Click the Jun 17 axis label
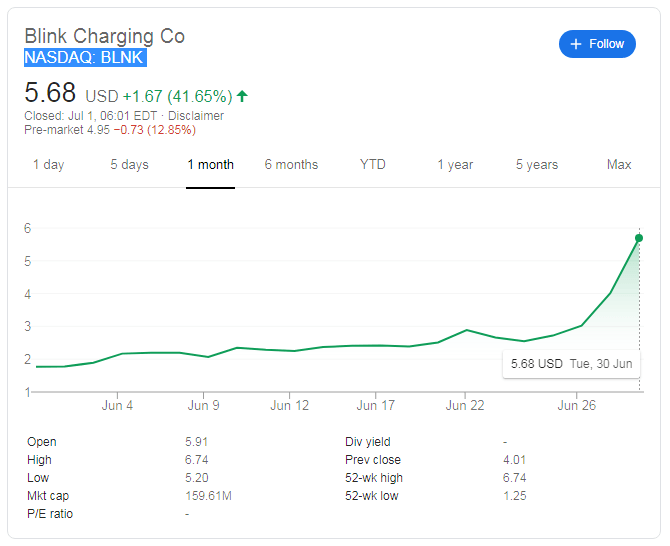Image resolution: width=670 pixels, height=546 pixels. point(376,405)
